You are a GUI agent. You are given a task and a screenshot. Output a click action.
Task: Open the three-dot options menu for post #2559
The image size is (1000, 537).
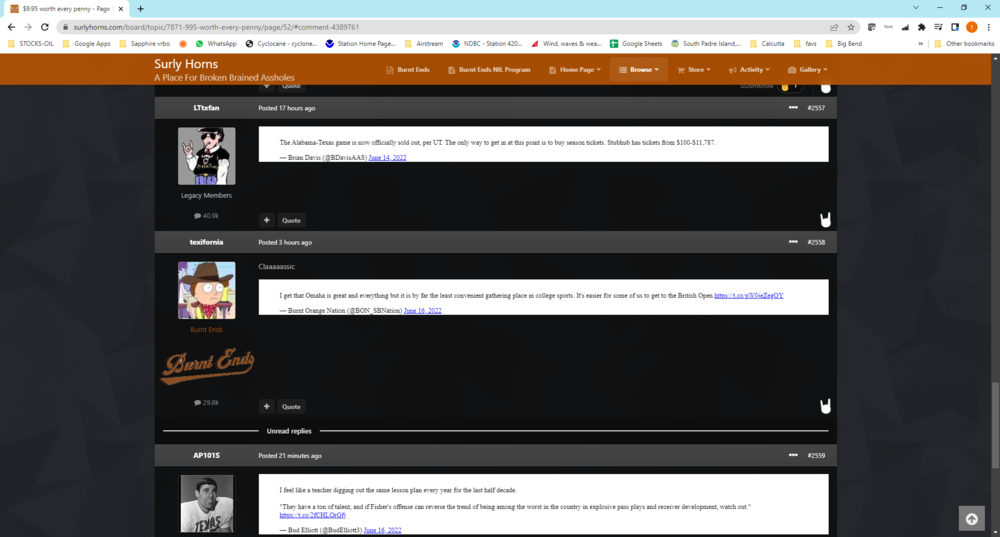coord(793,455)
